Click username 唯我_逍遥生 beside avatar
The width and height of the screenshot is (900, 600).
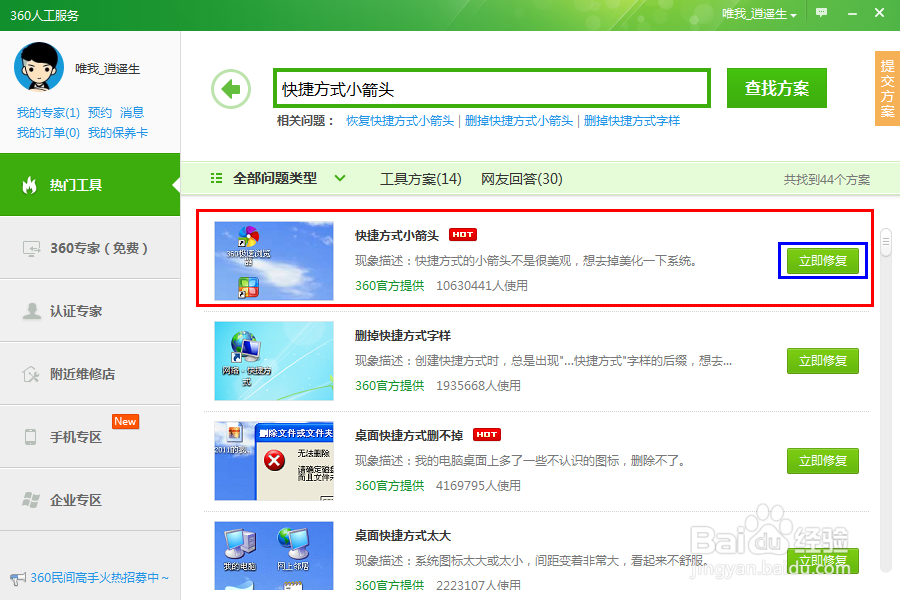pyautogui.click(x=107, y=69)
